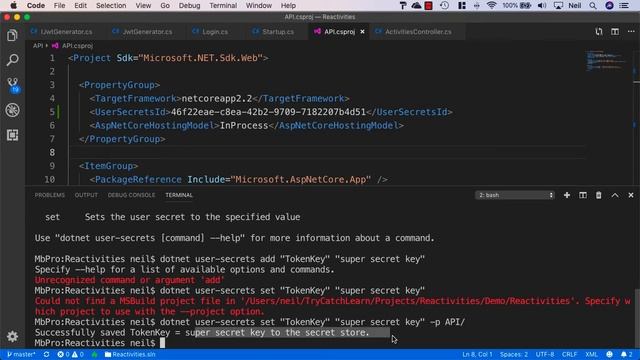Split the editor to the right
This screenshot has width=640, height=360.
point(615,31)
